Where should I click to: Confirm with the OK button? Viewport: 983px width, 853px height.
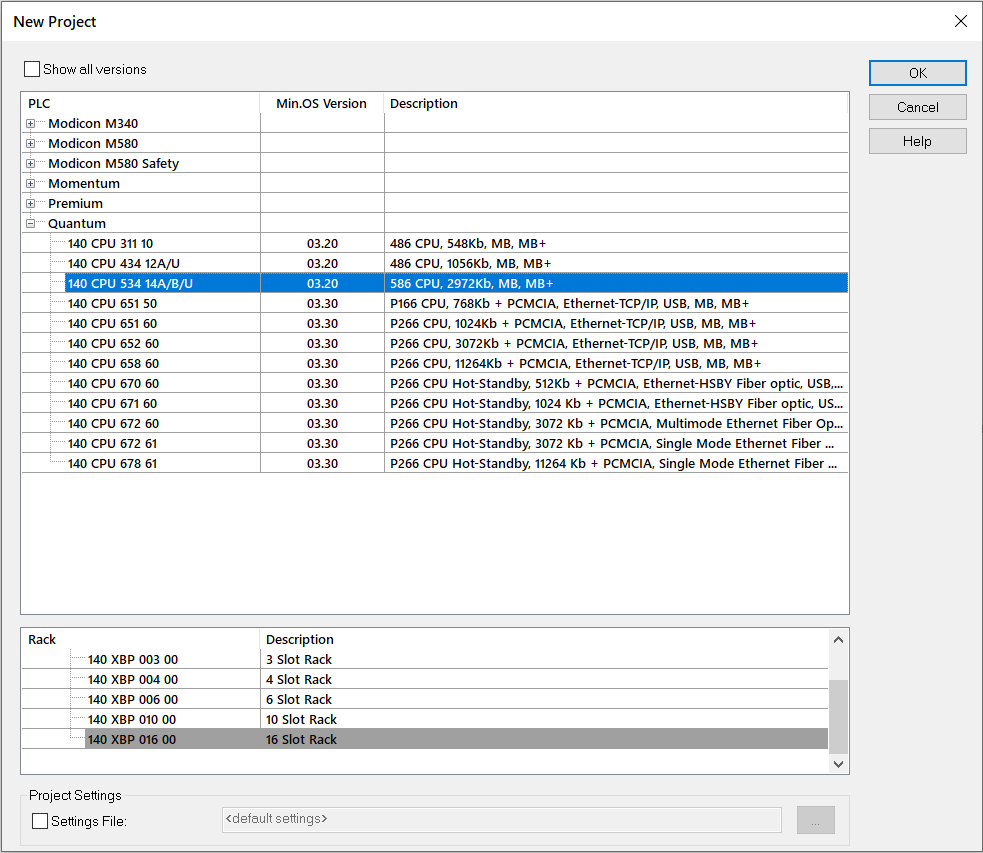[917, 73]
